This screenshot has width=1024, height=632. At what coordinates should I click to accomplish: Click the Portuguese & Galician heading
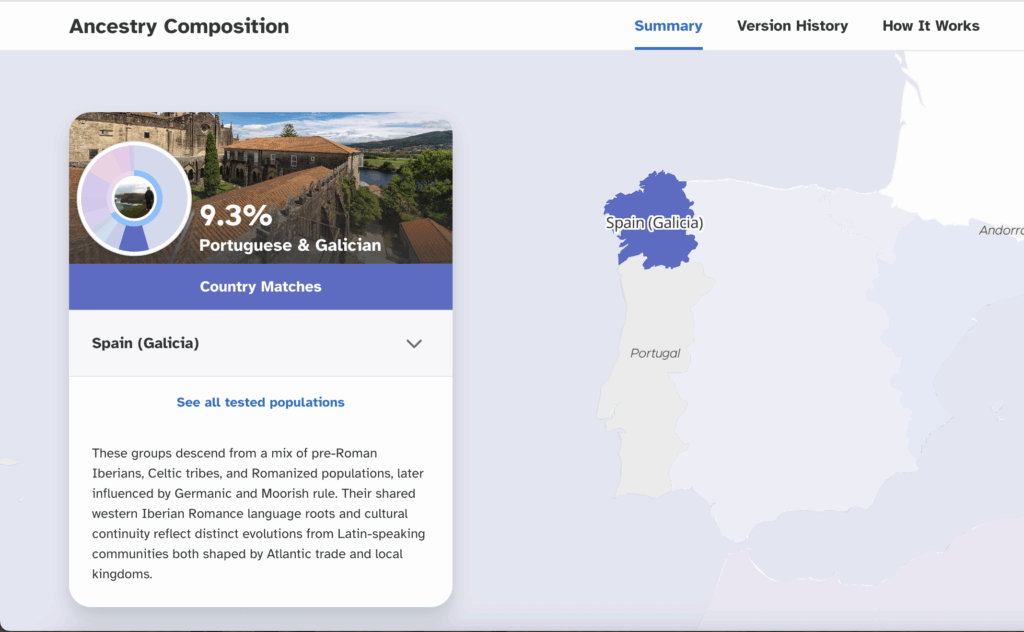click(290, 245)
